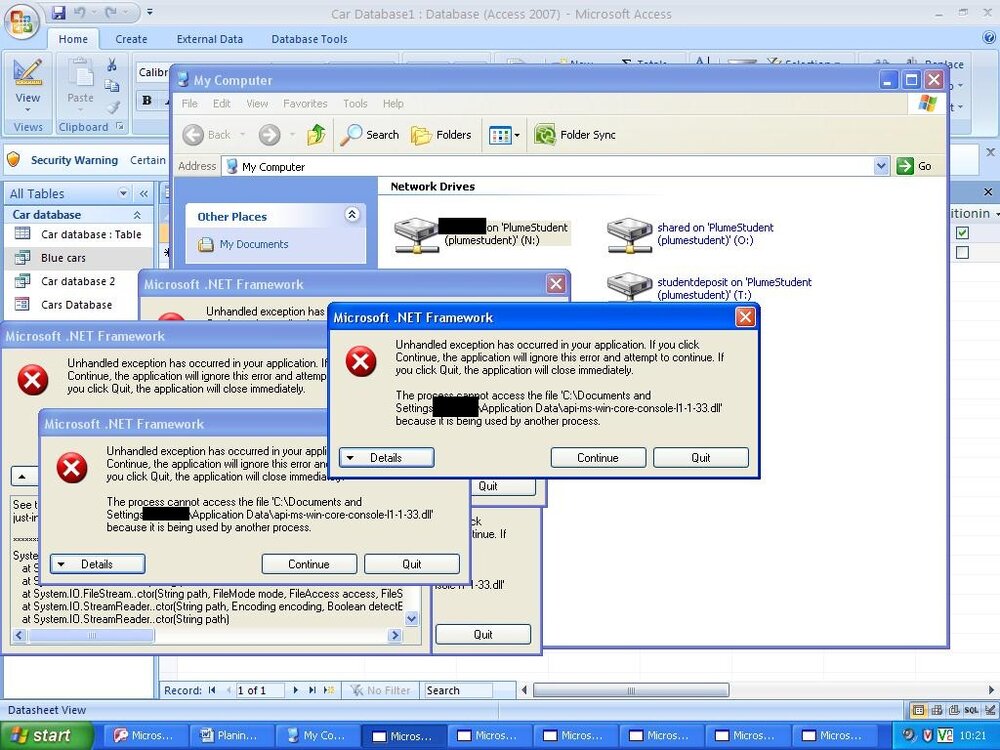Open Customize Quick Access Toolbar dropdown
1000x750 pixels.
[x=149, y=12]
